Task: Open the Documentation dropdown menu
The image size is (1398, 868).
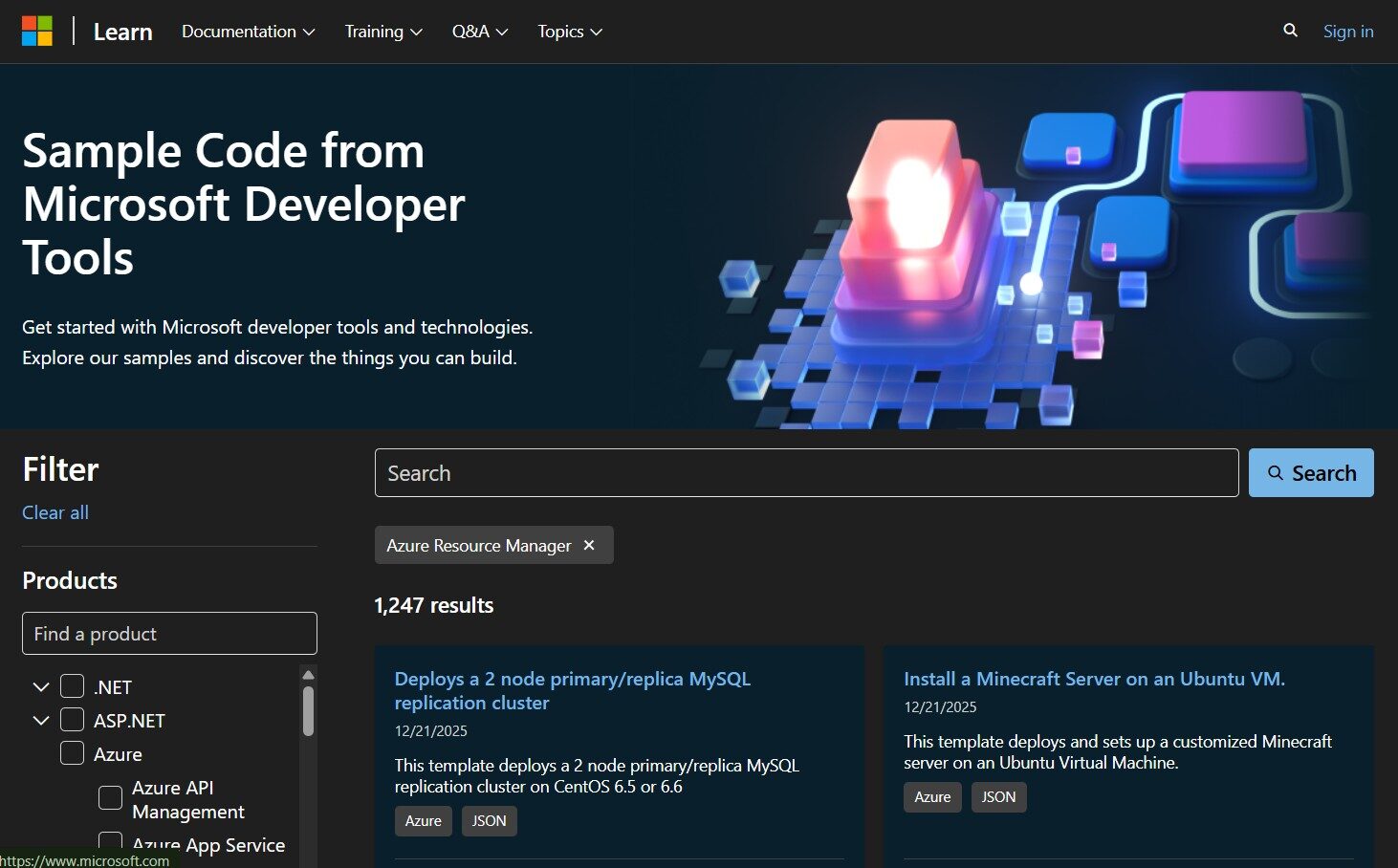Action: 248,32
